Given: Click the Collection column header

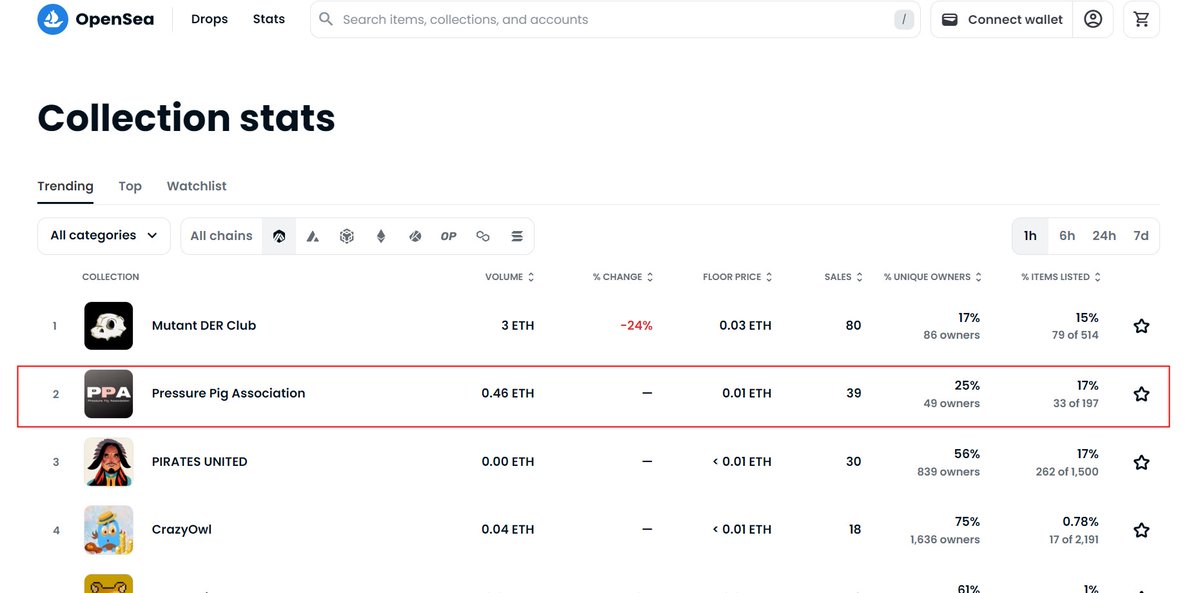Looking at the screenshot, I should point(111,277).
